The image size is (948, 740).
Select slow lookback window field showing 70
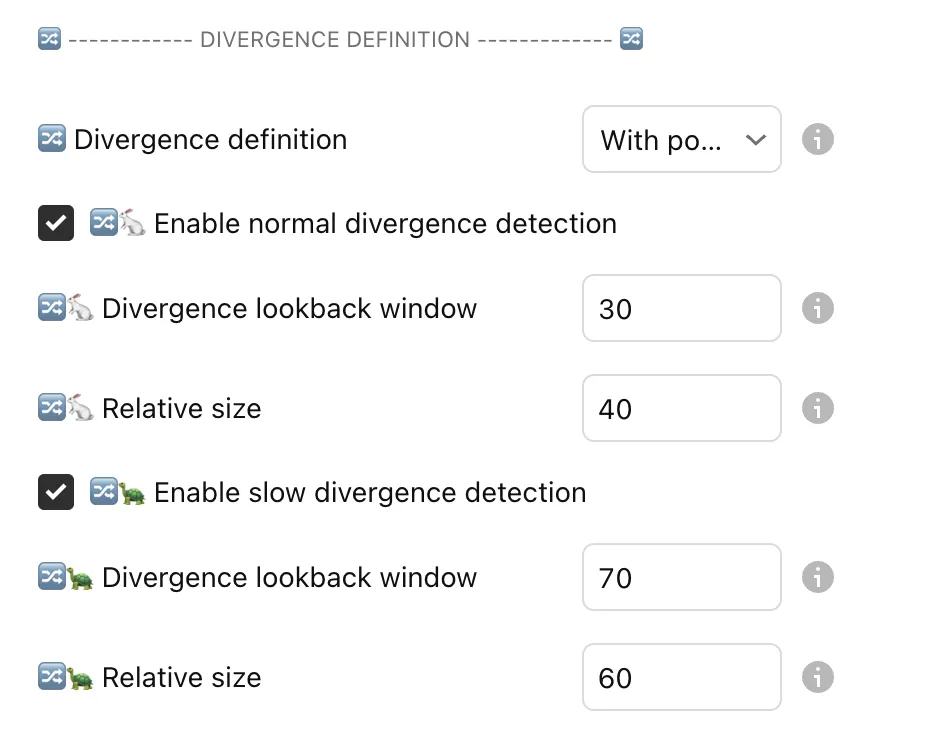click(681, 577)
